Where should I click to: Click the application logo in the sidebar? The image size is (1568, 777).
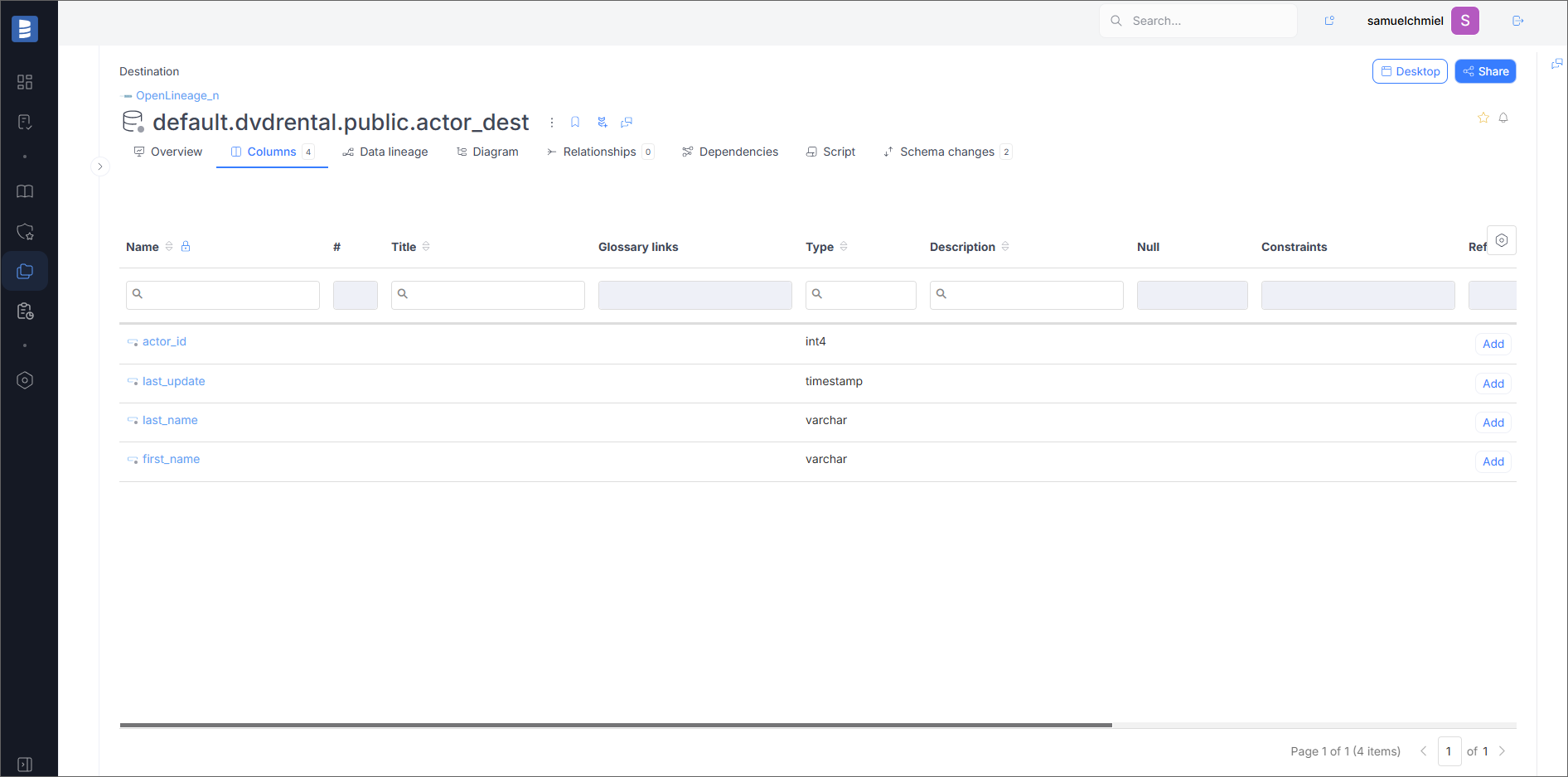[x=25, y=28]
